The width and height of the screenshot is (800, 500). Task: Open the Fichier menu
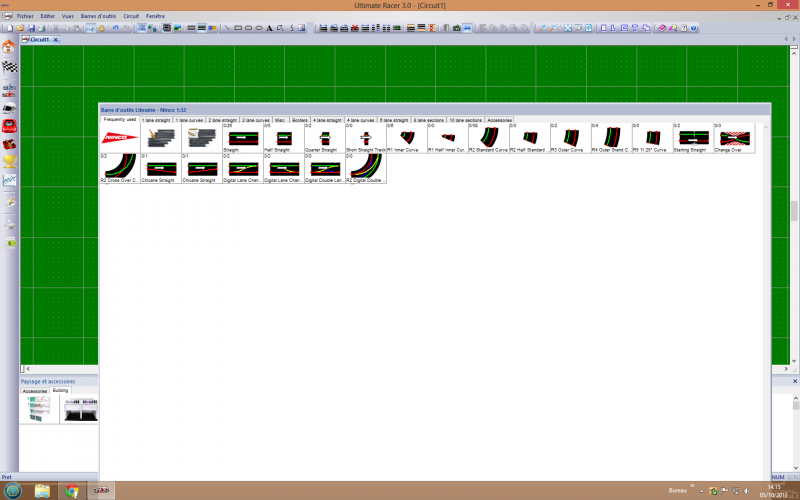pyautogui.click(x=25, y=17)
